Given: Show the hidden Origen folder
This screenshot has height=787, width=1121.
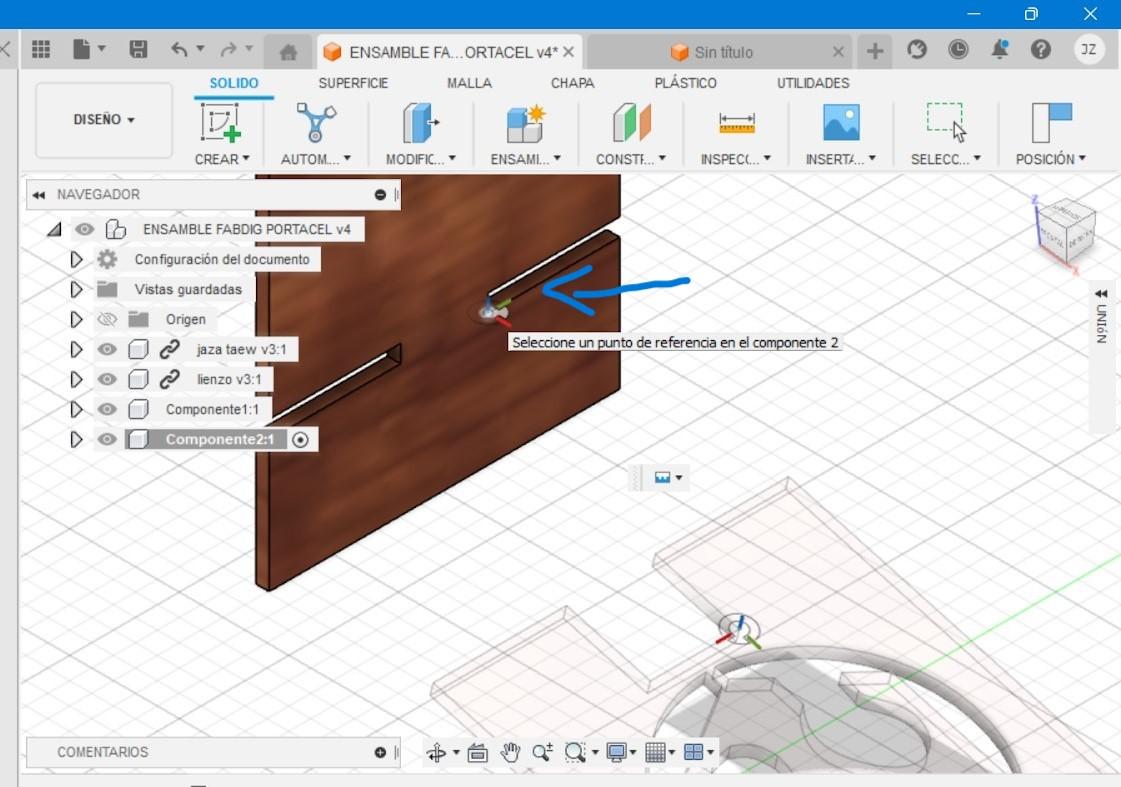Looking at the screenshot, I should [x=107, y=319].
